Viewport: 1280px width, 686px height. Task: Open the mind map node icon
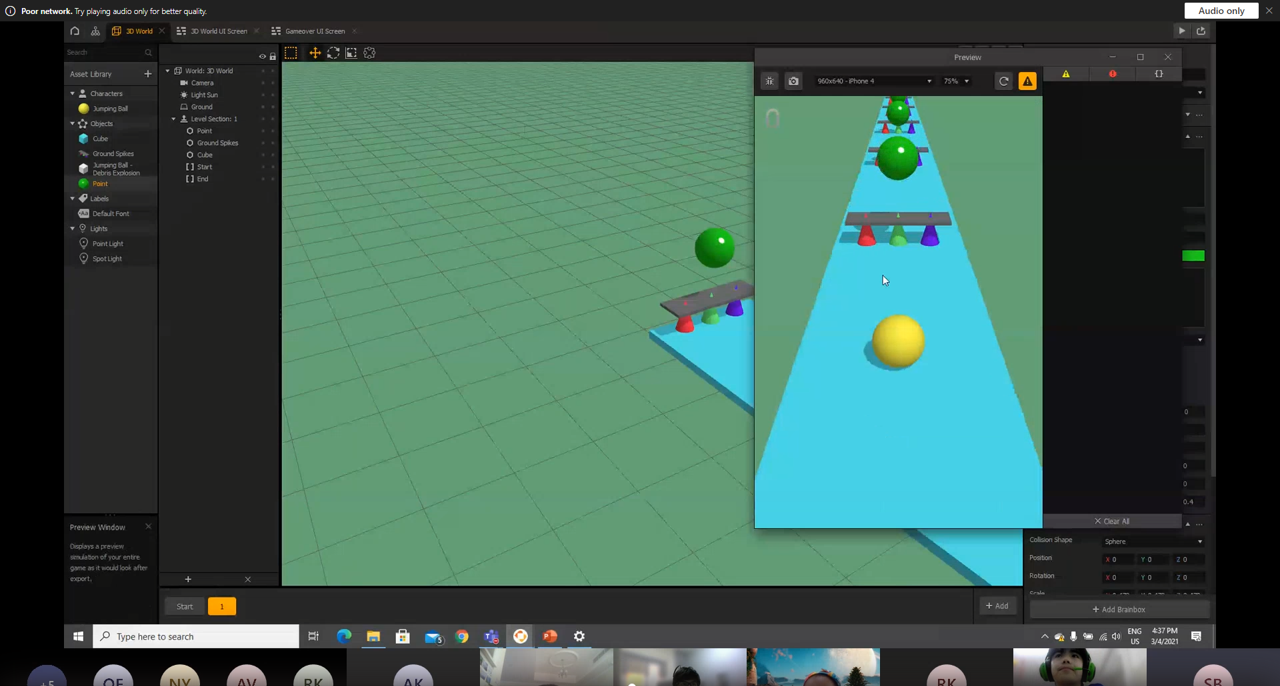95,31
